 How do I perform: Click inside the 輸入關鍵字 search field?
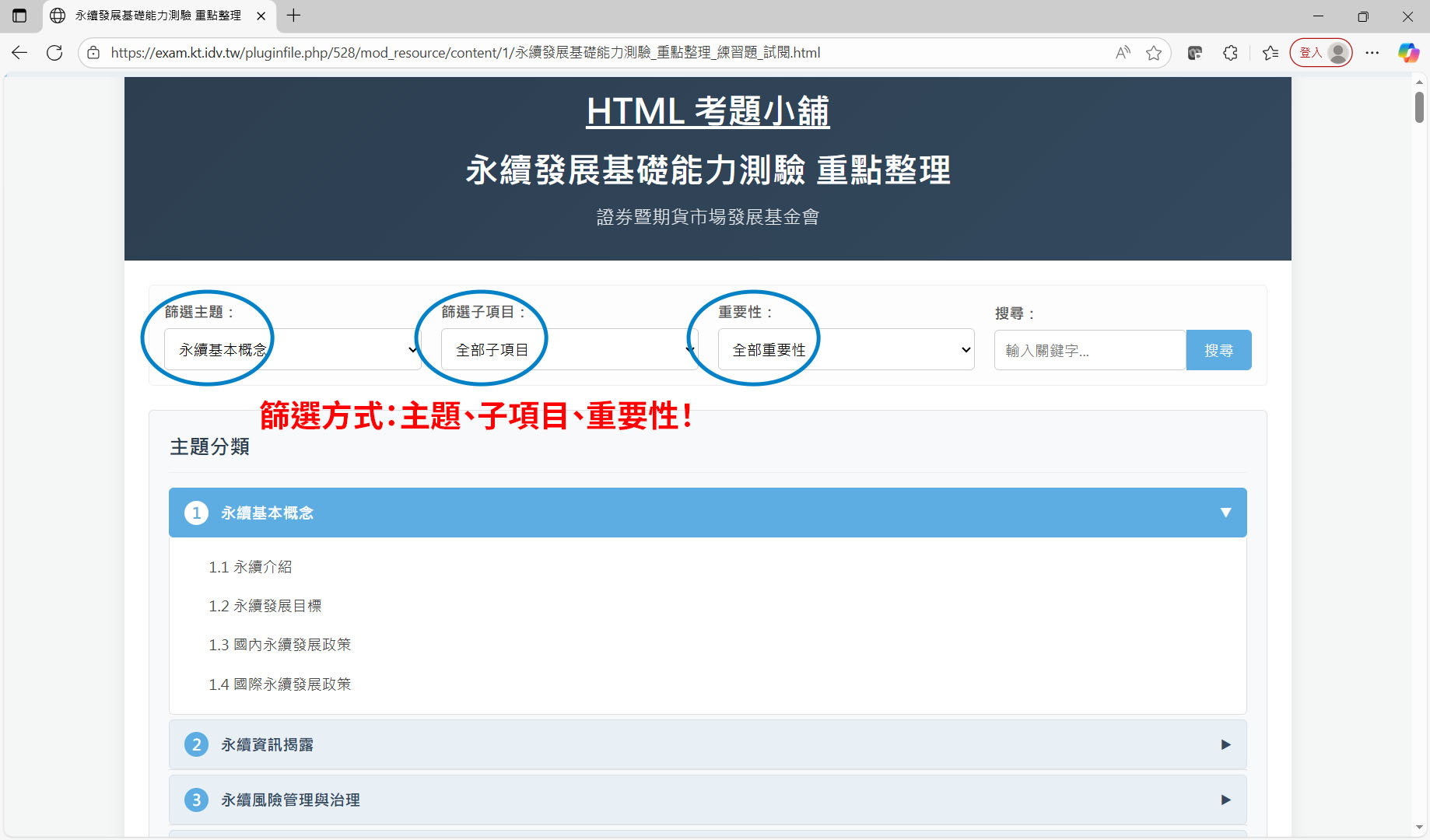[1088, 349]
